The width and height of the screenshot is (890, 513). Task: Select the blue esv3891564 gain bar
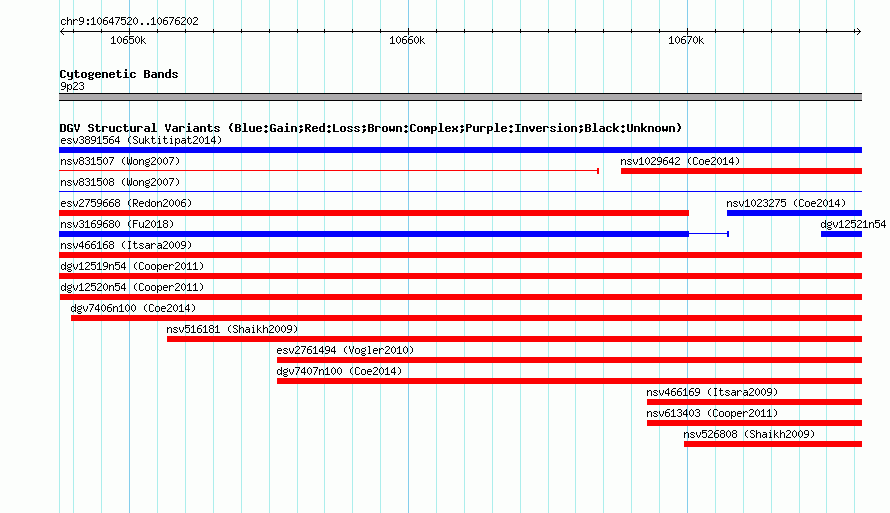[x=460, y=150]
